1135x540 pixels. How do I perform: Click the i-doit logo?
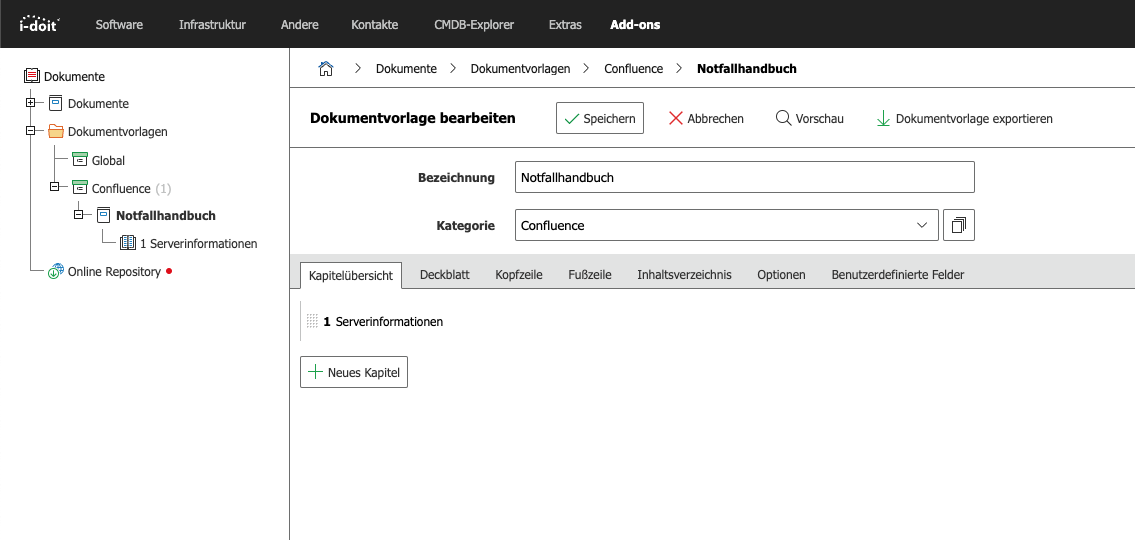point(39,24)
